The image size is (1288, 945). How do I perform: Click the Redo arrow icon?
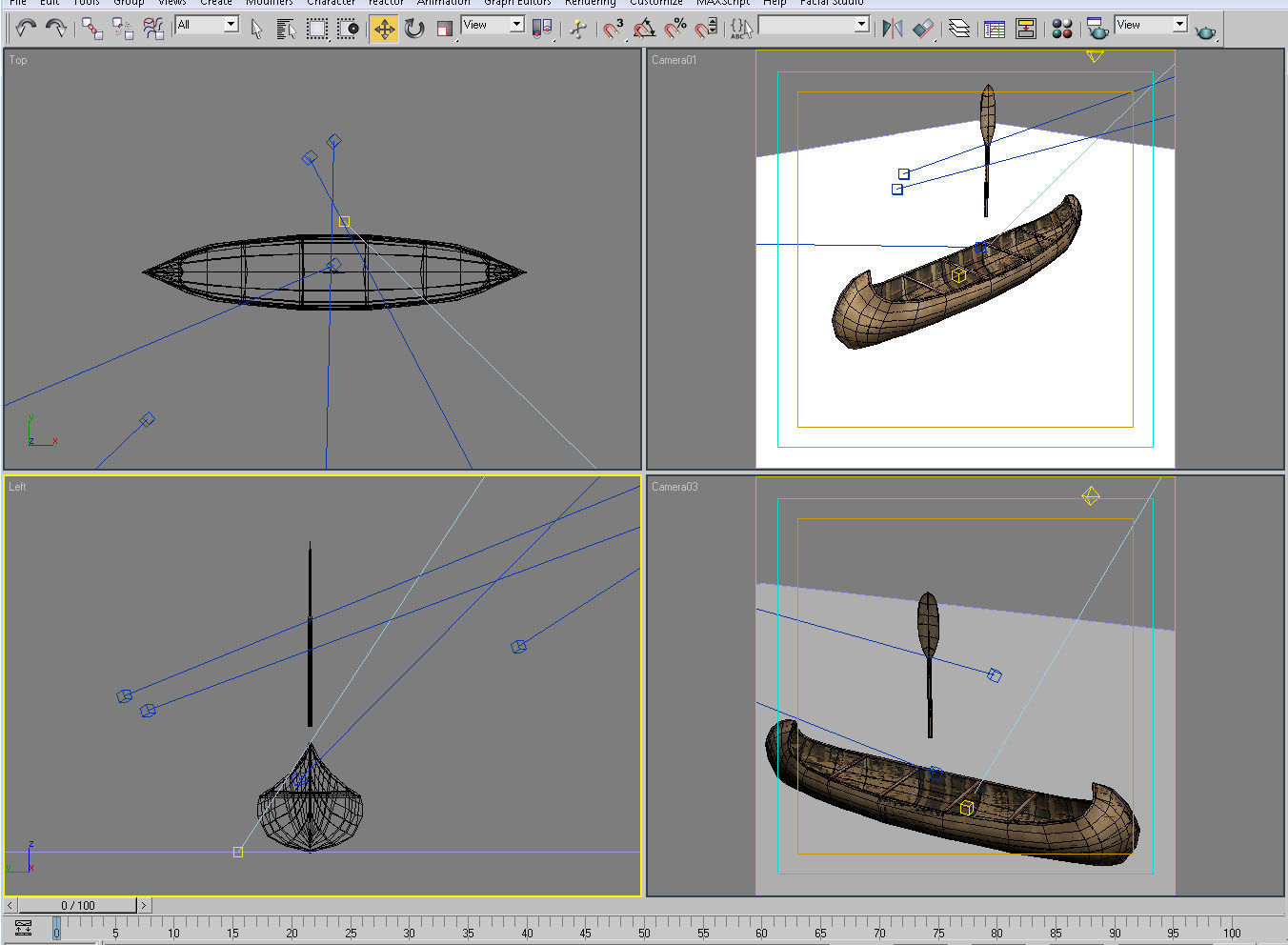click(x=56, y=29)
